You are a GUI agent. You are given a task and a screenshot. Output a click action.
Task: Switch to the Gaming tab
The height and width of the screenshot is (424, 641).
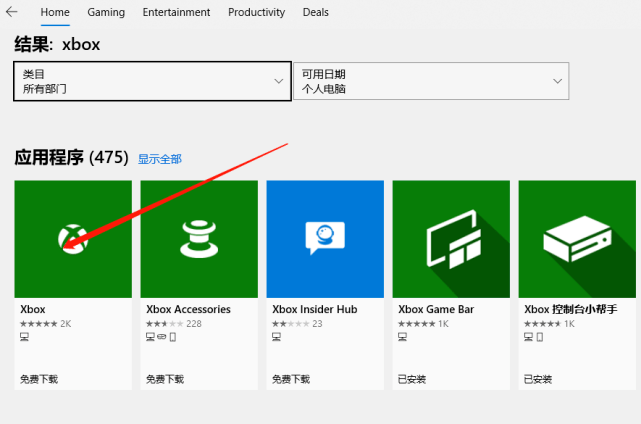tap(106, 12)
